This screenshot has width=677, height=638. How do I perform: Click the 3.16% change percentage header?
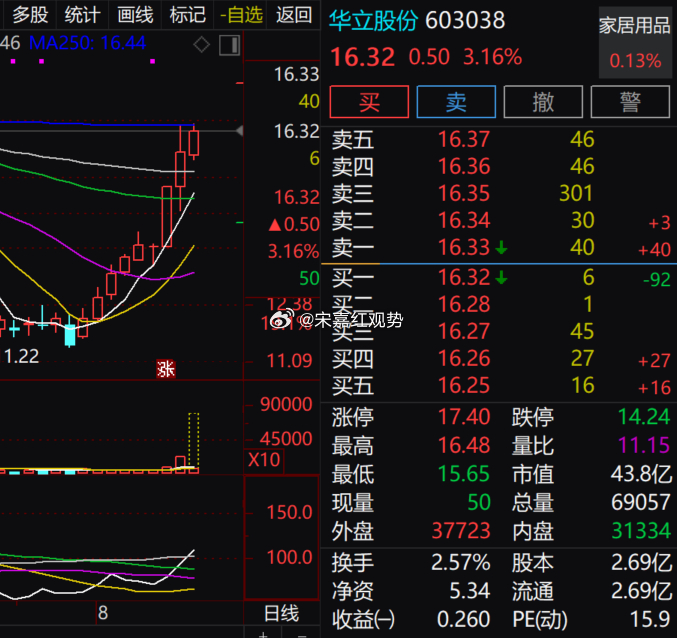coord(493,57)
